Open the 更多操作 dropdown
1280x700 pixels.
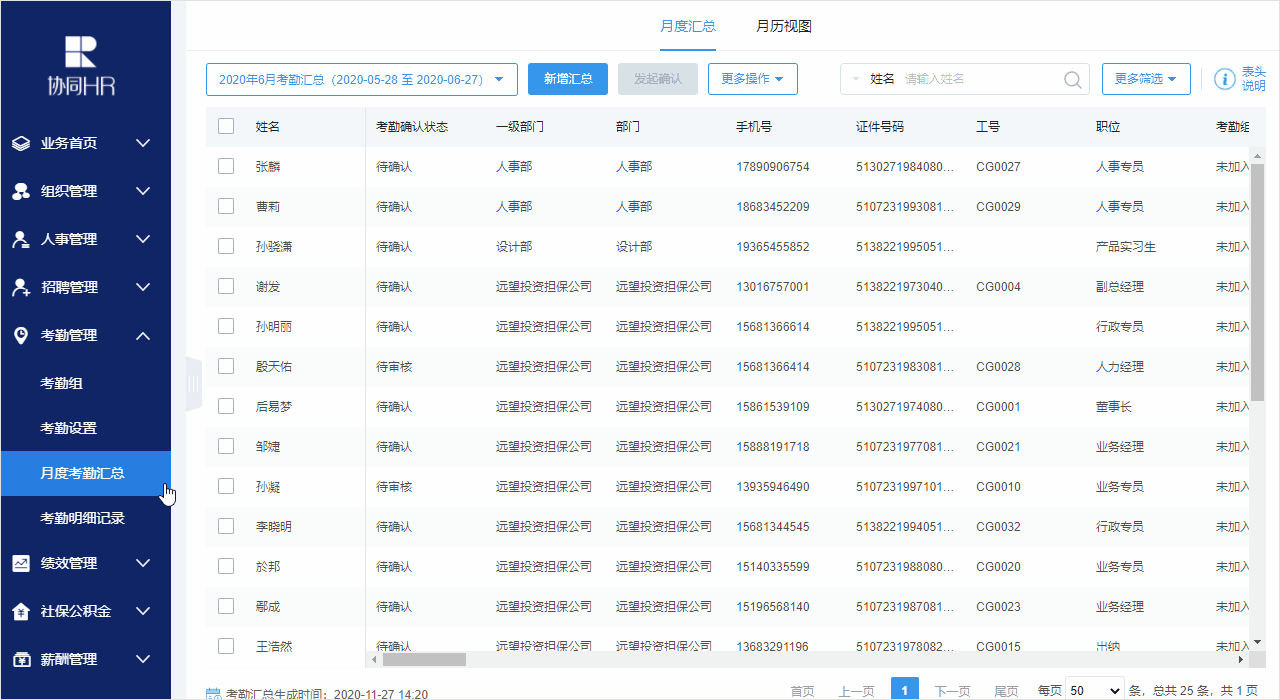tap(753, 79)
